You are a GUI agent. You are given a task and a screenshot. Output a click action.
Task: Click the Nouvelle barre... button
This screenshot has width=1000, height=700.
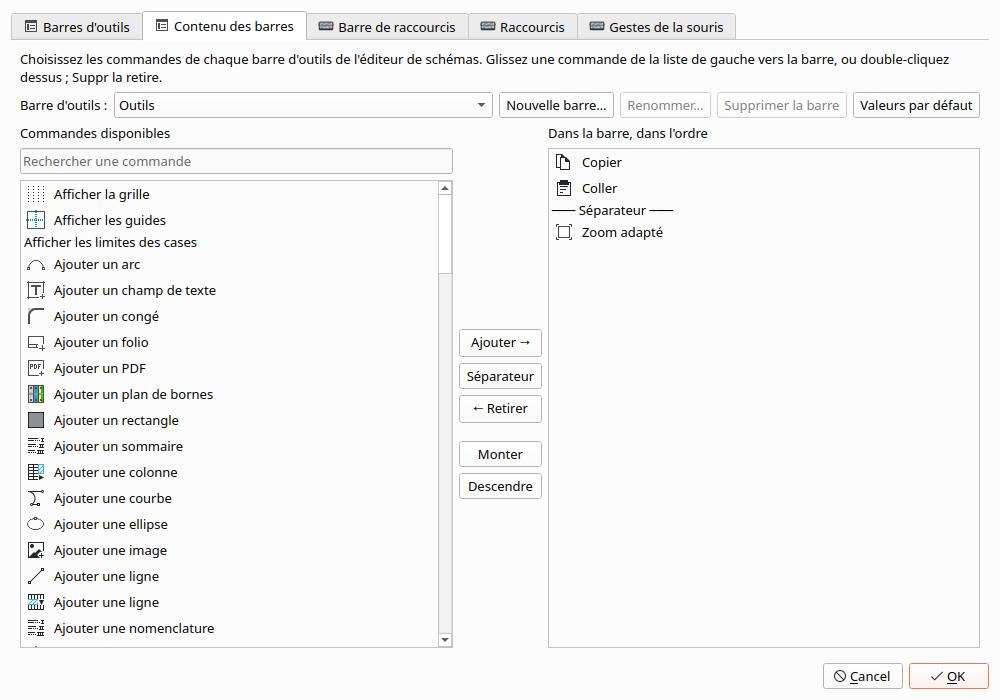(556, 105)
